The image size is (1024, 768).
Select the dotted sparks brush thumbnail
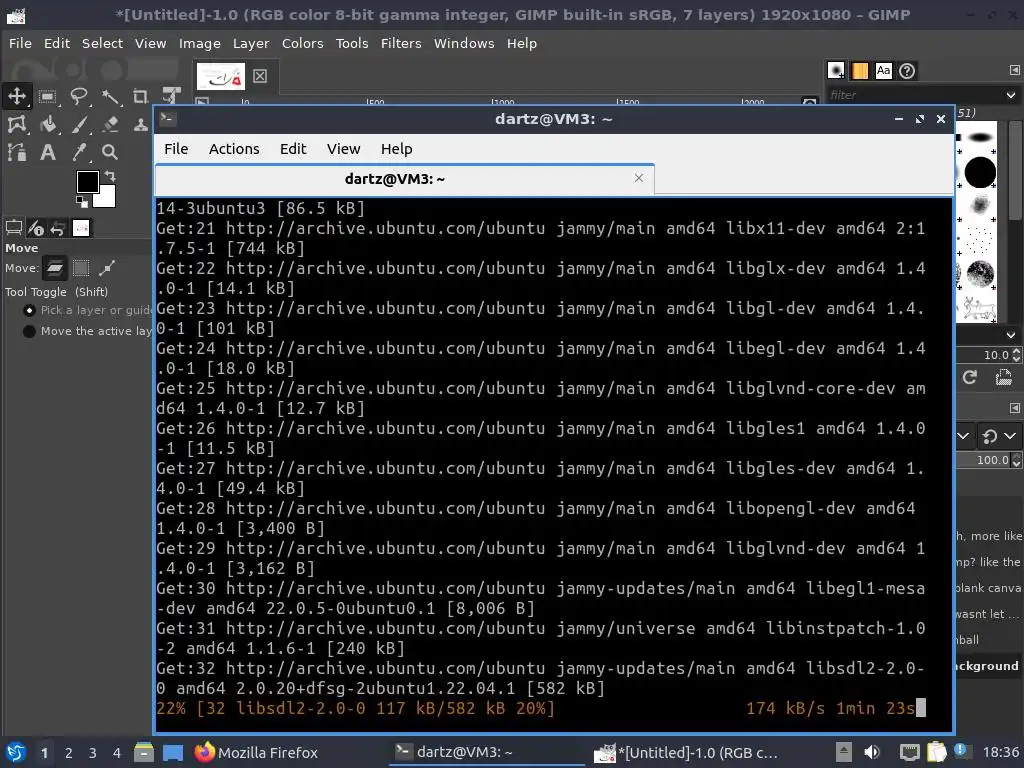[978, 240]
